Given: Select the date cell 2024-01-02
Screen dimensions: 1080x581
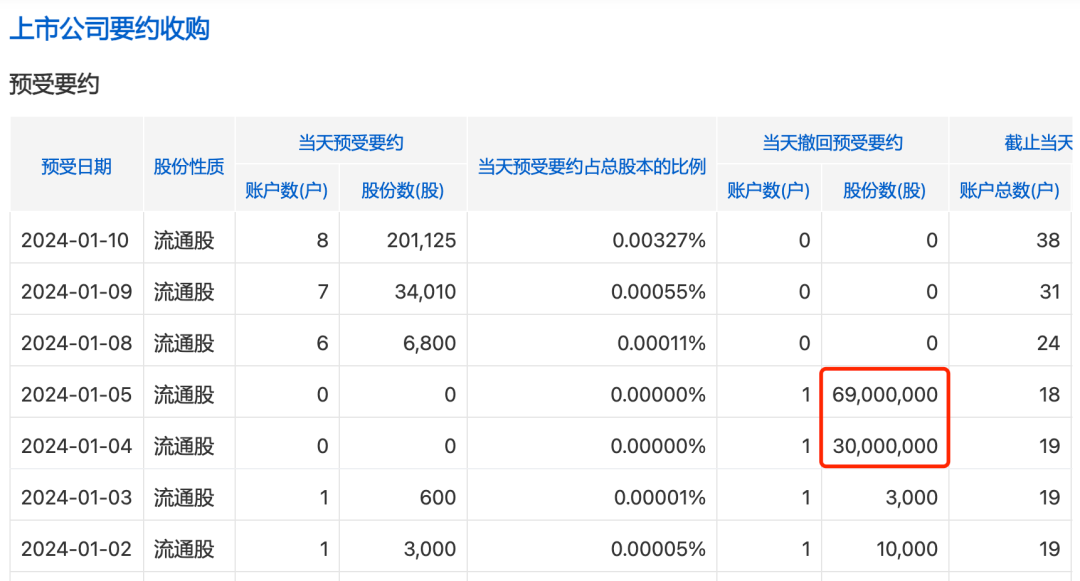Looking at the screenshot, I should point(76,549).
